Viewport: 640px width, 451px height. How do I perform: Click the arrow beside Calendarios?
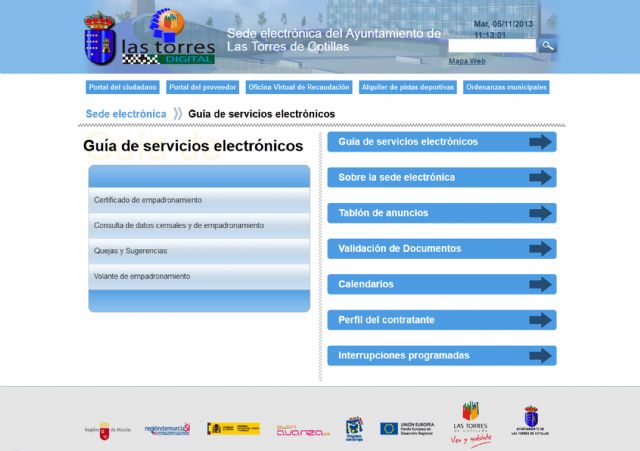pos(540,284)
